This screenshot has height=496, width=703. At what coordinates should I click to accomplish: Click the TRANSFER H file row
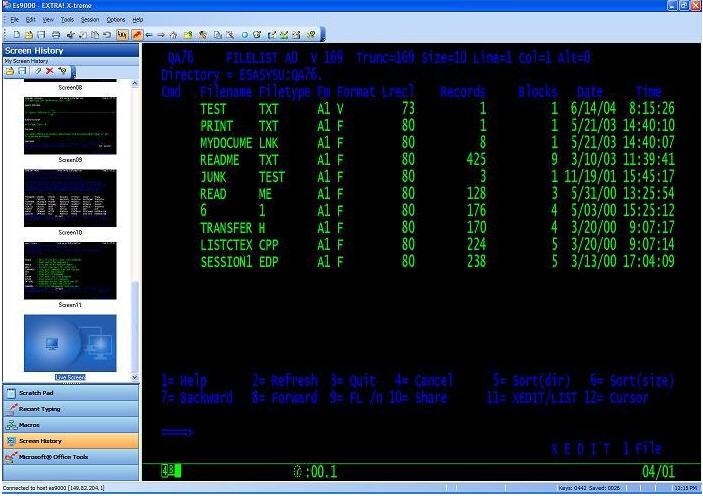click(437, 228)
